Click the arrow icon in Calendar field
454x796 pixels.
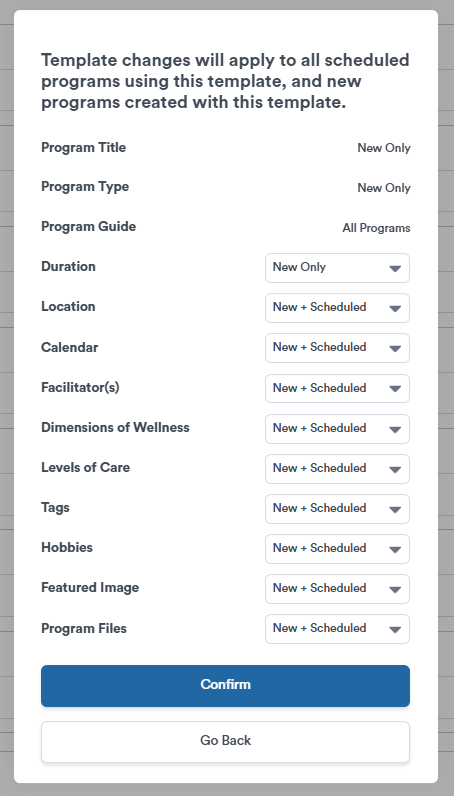tap(395, 349)
